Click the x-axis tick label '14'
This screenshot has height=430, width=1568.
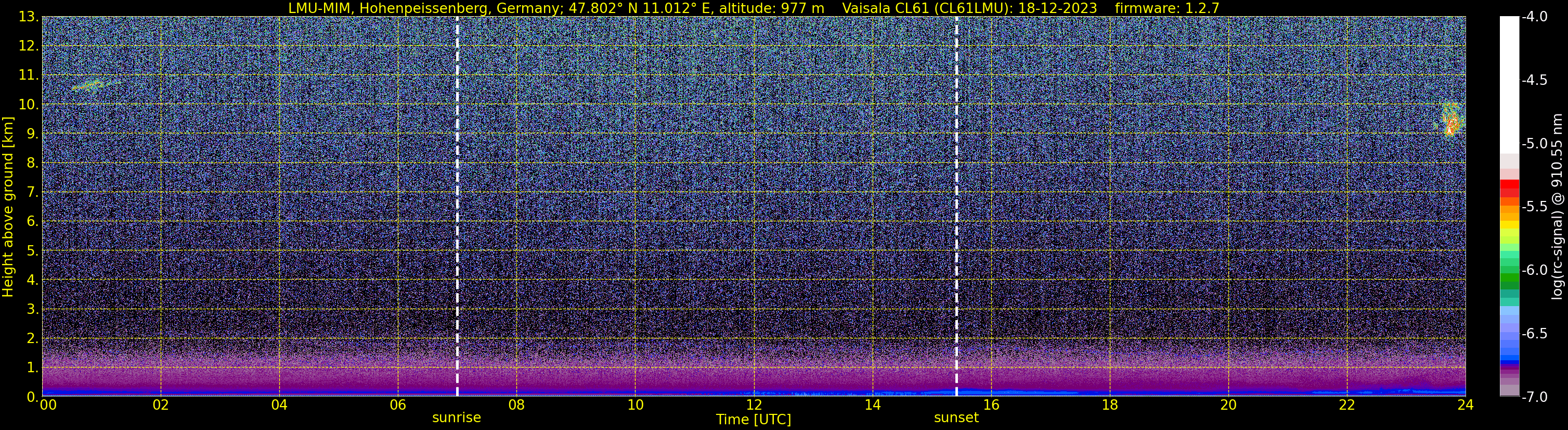[872, 404]
